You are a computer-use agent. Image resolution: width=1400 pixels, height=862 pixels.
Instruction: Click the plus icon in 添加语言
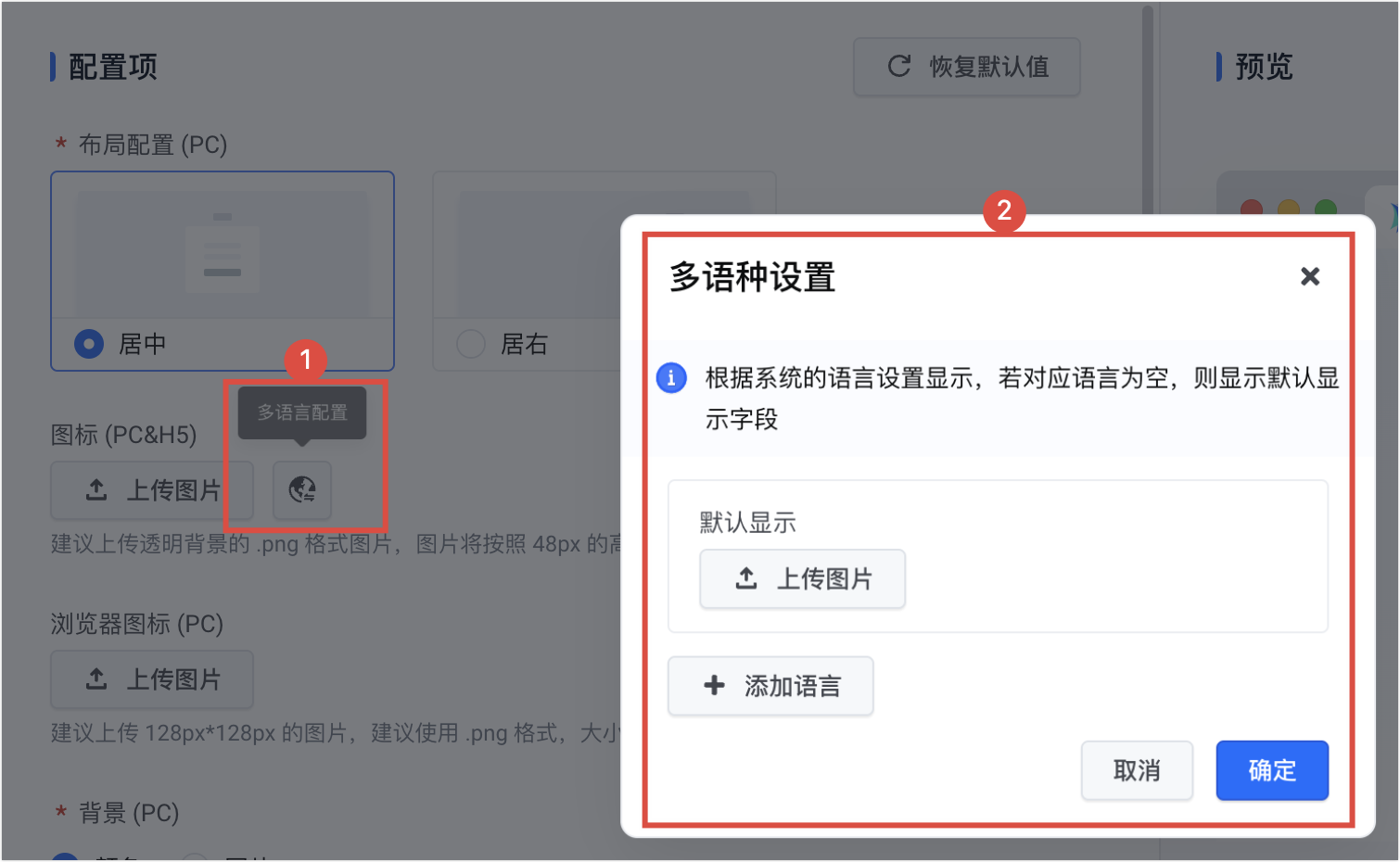[714, 686]
